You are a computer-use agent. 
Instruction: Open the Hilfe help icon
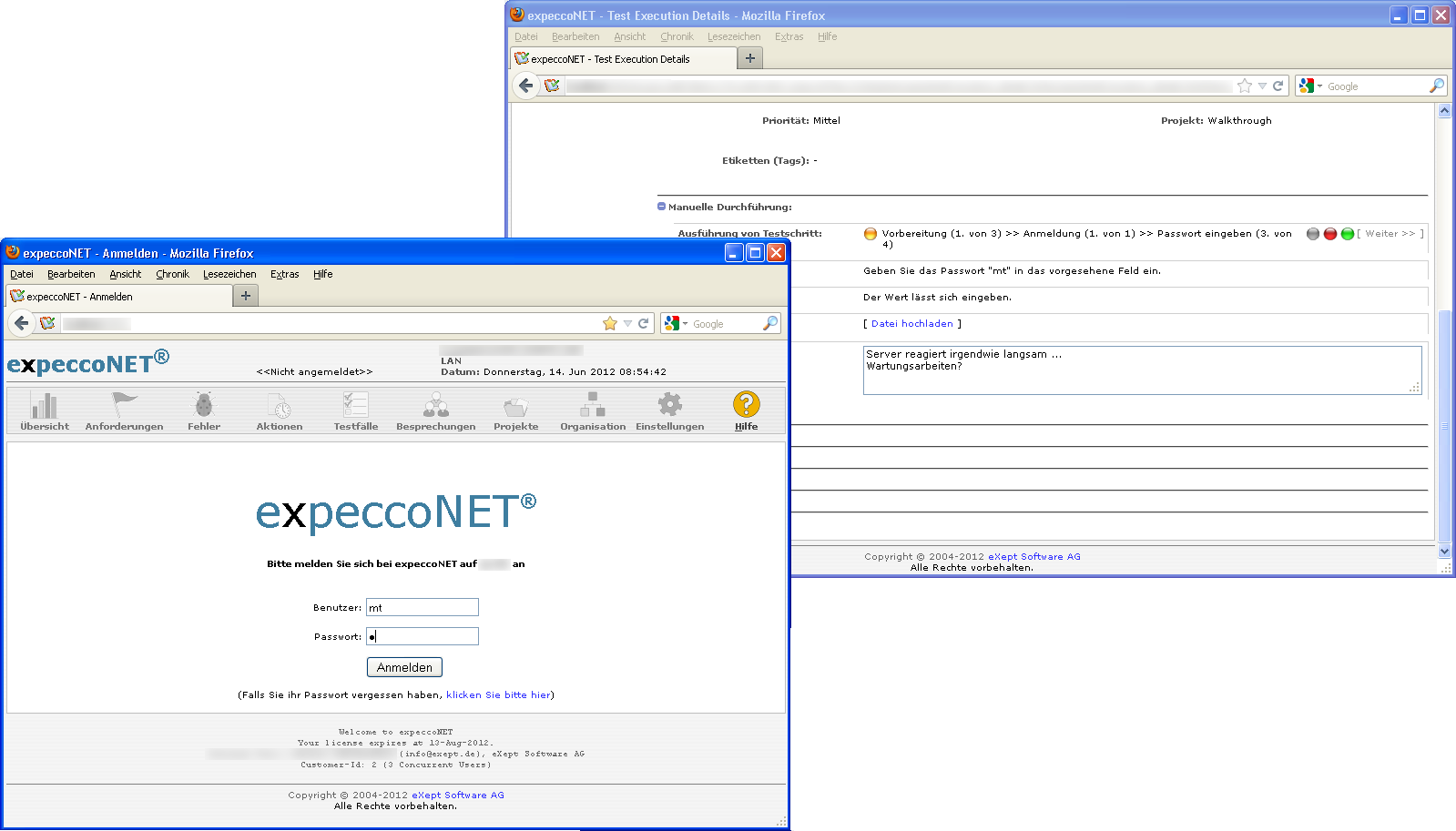[746, 405]
